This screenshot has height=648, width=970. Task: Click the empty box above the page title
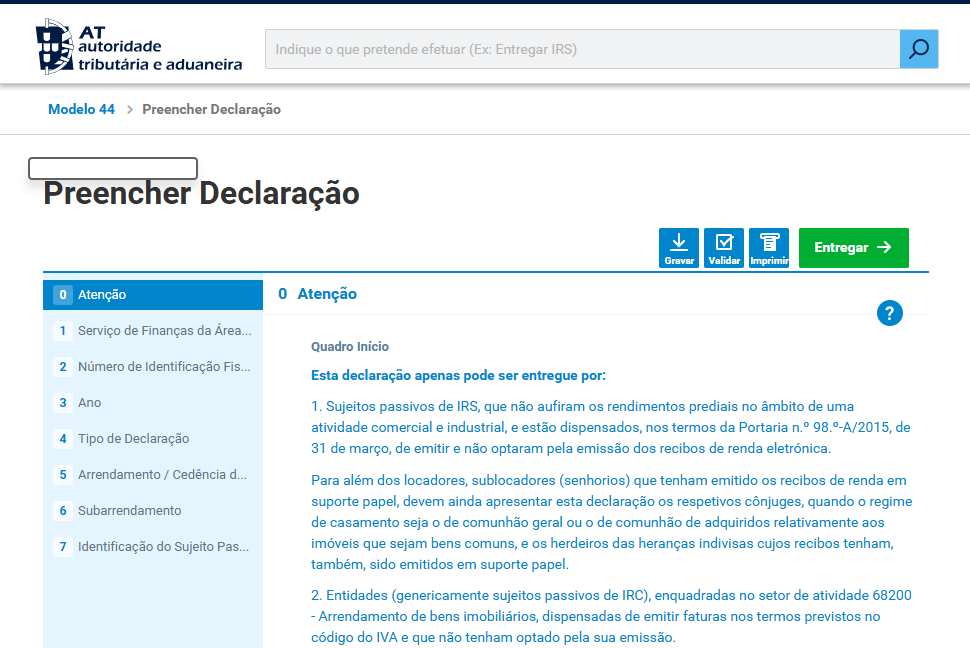[112, 168]
